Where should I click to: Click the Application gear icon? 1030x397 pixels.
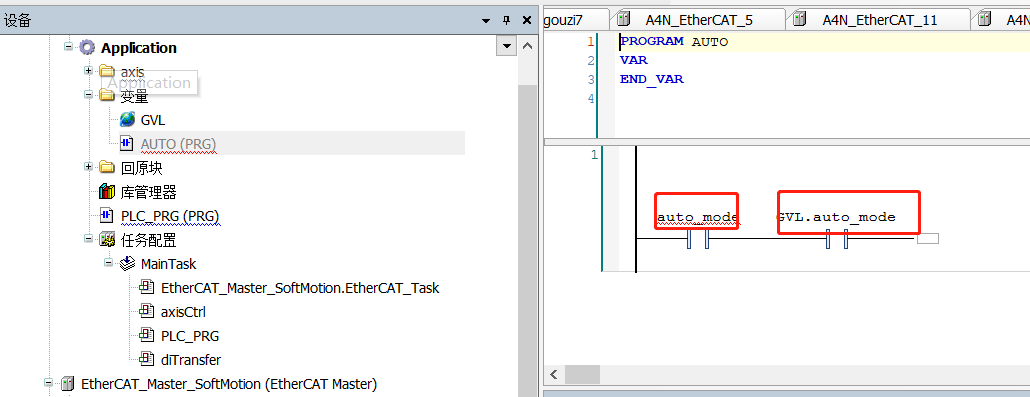click(x=87, y=47)
